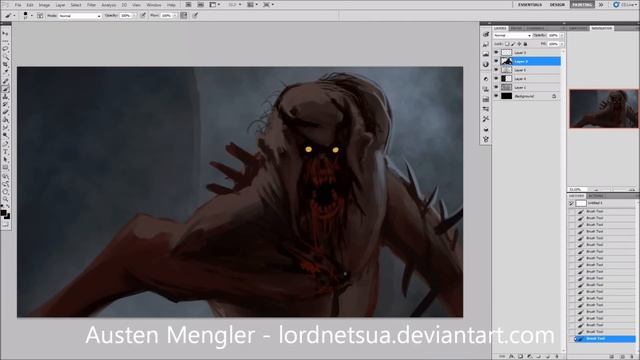
Task: Open Tool Presets panel from dock
Action: tap(486, 119)
